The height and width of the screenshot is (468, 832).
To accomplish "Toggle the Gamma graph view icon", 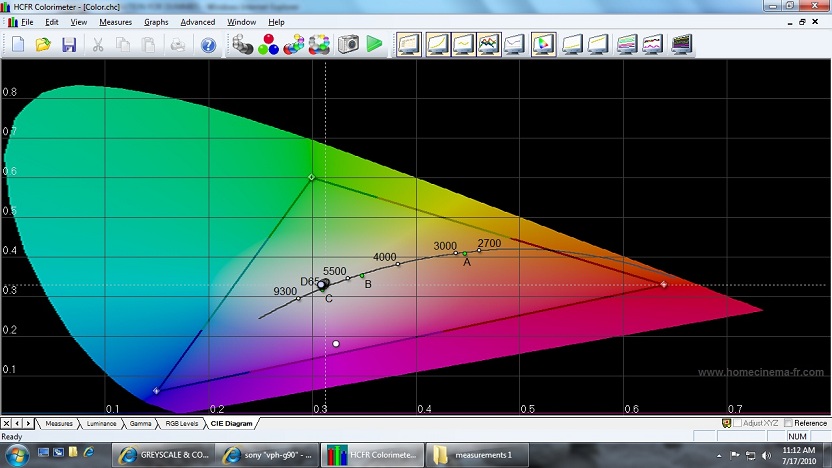I will [463, 45].
